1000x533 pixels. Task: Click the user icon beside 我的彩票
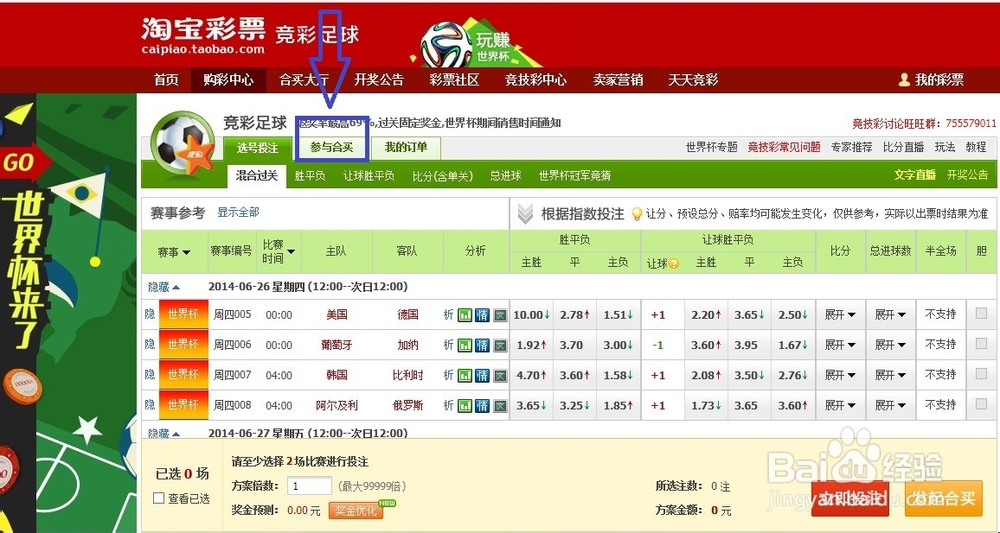pyautogui.click(x=904, y=80)
